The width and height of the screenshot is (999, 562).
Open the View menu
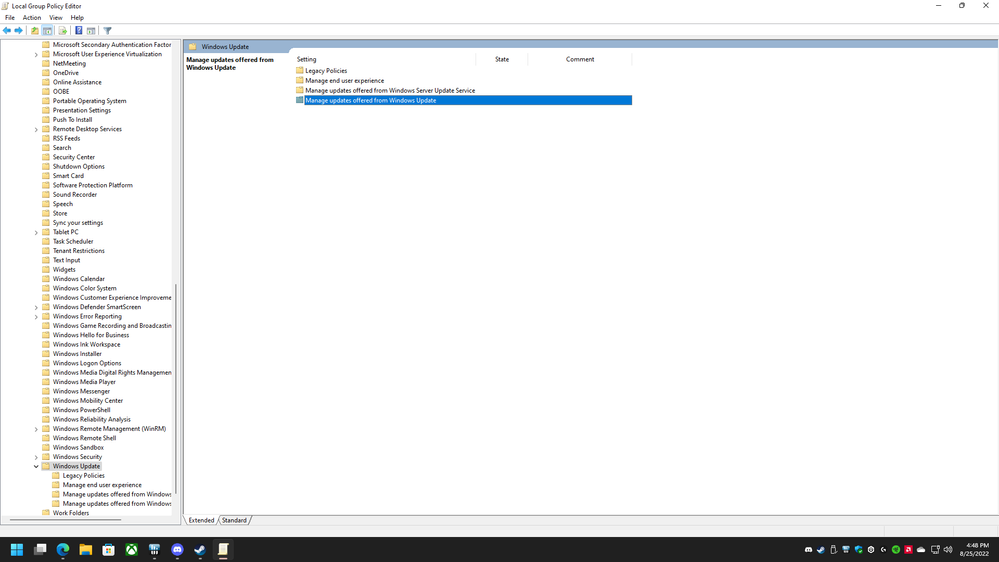tap(56, 18)
